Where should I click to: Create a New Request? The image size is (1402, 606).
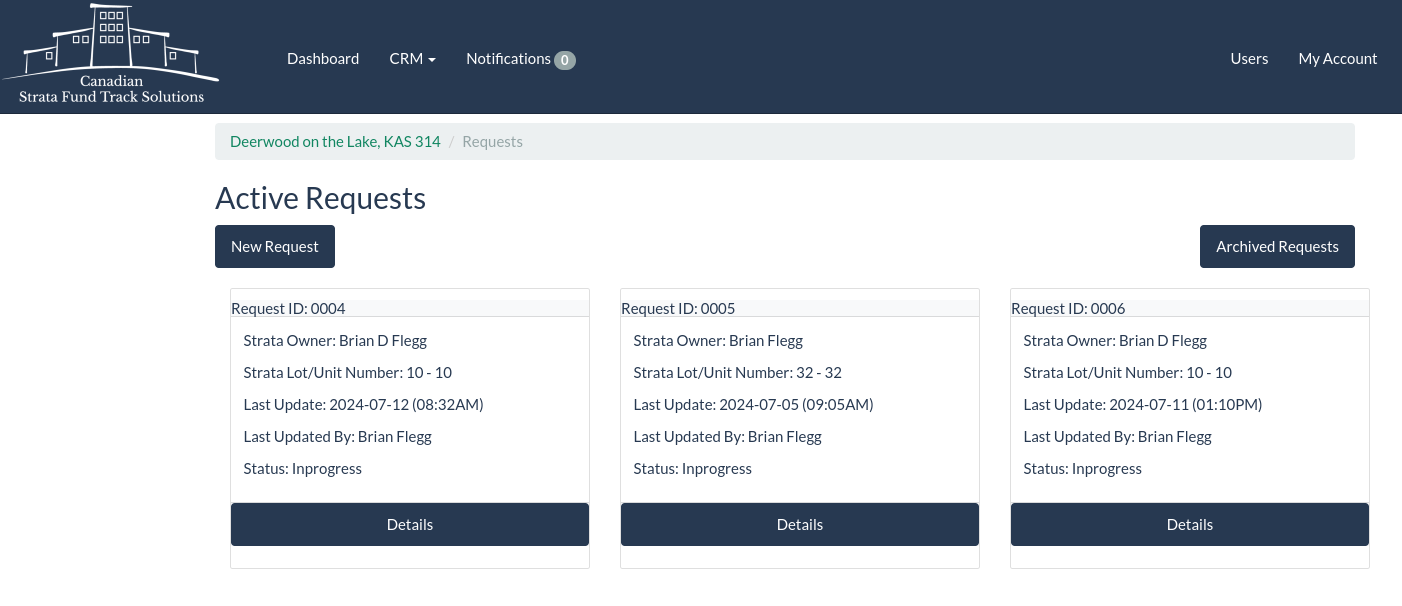[275, 247]
